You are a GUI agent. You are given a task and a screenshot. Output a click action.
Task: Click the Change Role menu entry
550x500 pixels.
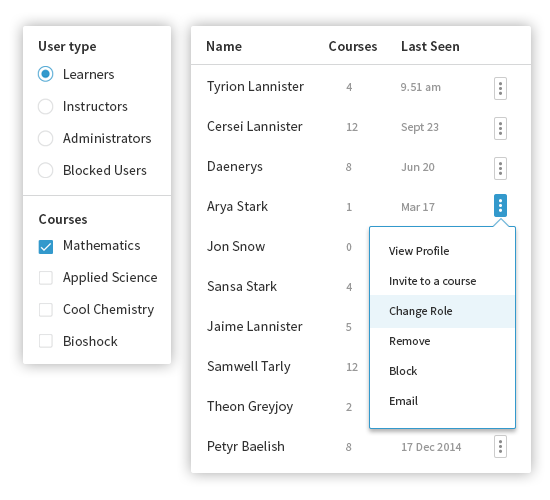(x=442, y=311)
